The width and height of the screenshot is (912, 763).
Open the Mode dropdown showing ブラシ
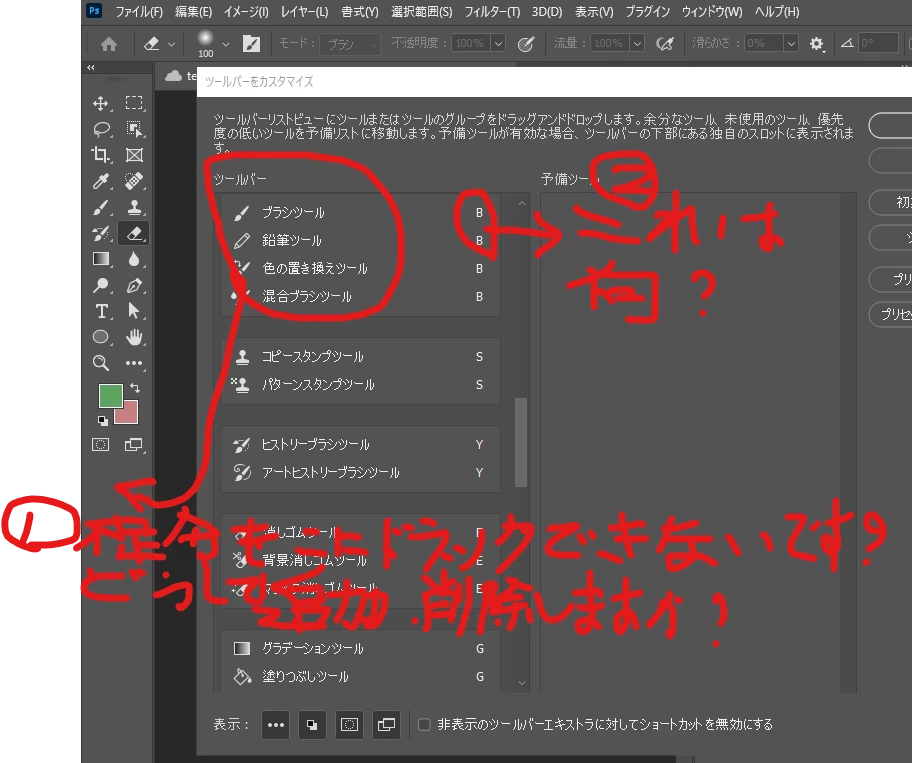(350, 44)
